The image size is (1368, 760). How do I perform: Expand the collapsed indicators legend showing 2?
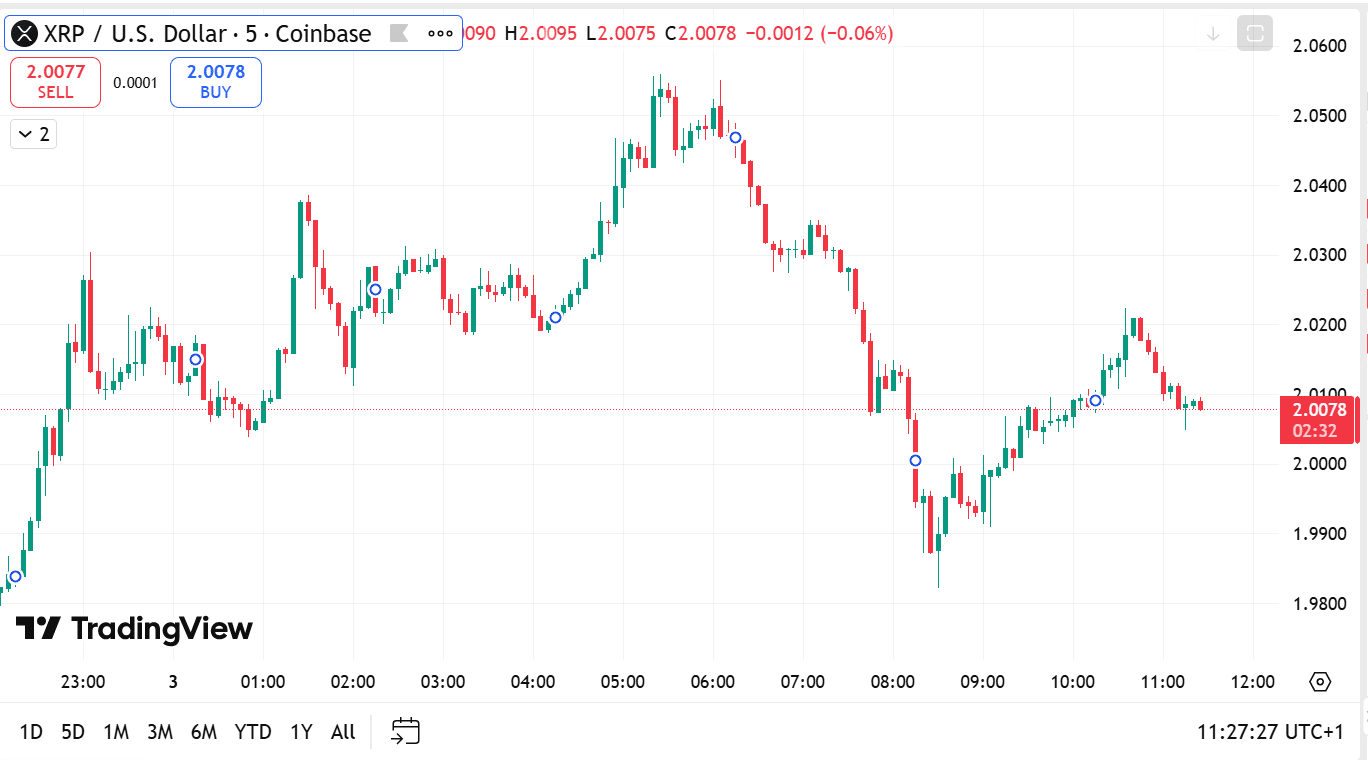(x=34, y=134)
